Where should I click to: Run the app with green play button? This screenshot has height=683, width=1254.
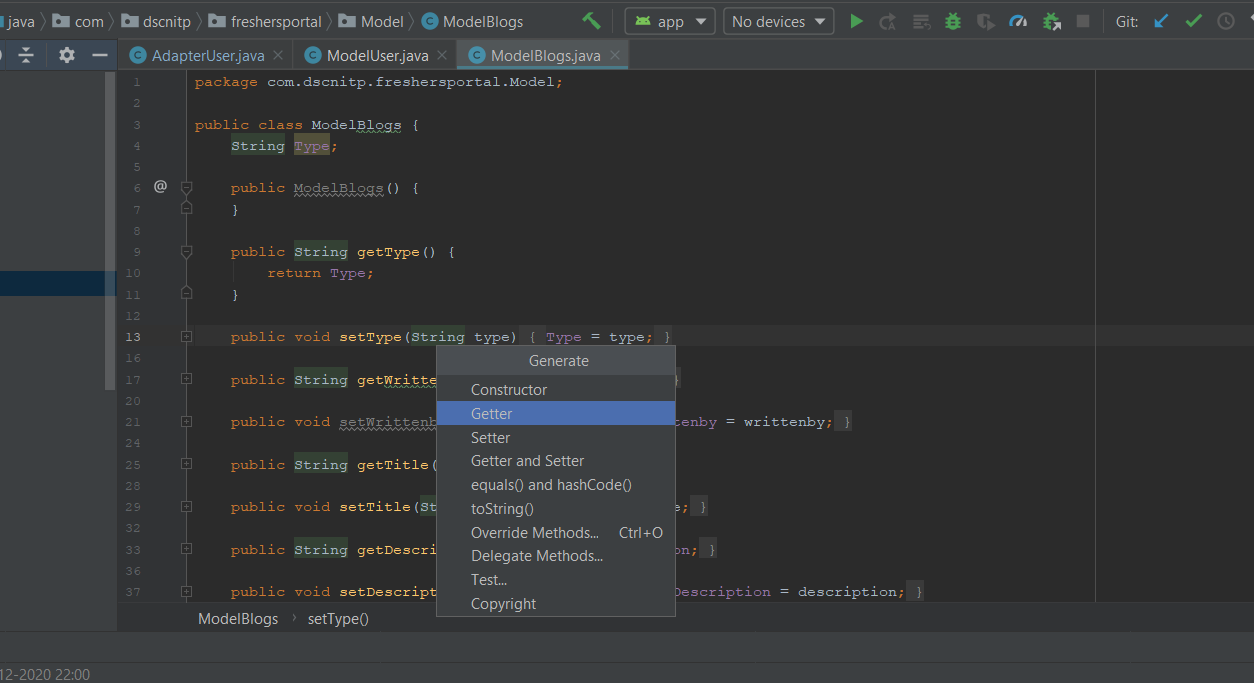click(856, 21)
